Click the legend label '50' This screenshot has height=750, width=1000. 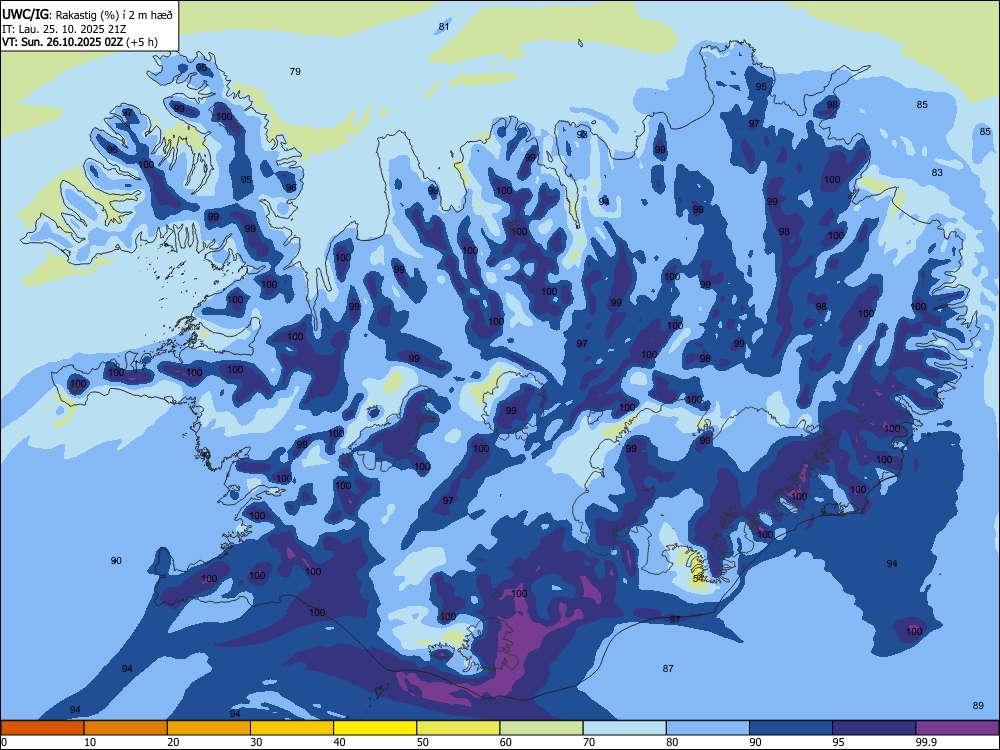pos(422,742)
